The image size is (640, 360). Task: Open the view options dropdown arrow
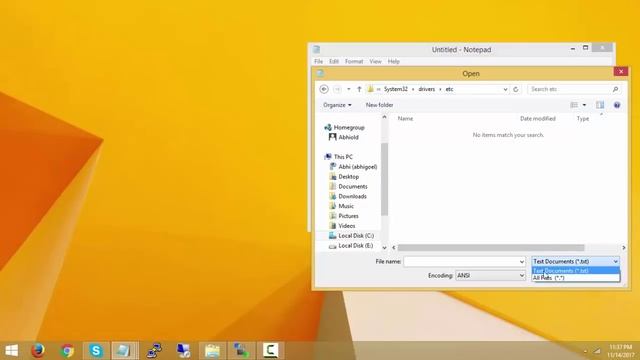584,105
